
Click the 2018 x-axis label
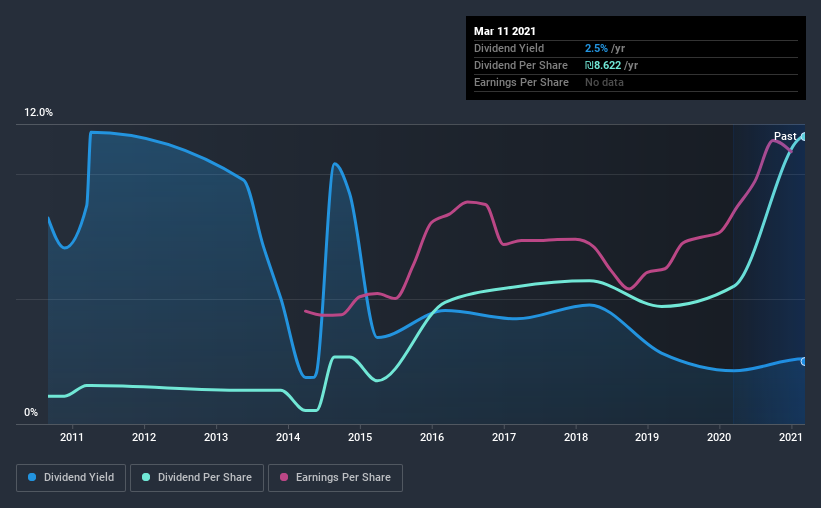click(576, 437)
